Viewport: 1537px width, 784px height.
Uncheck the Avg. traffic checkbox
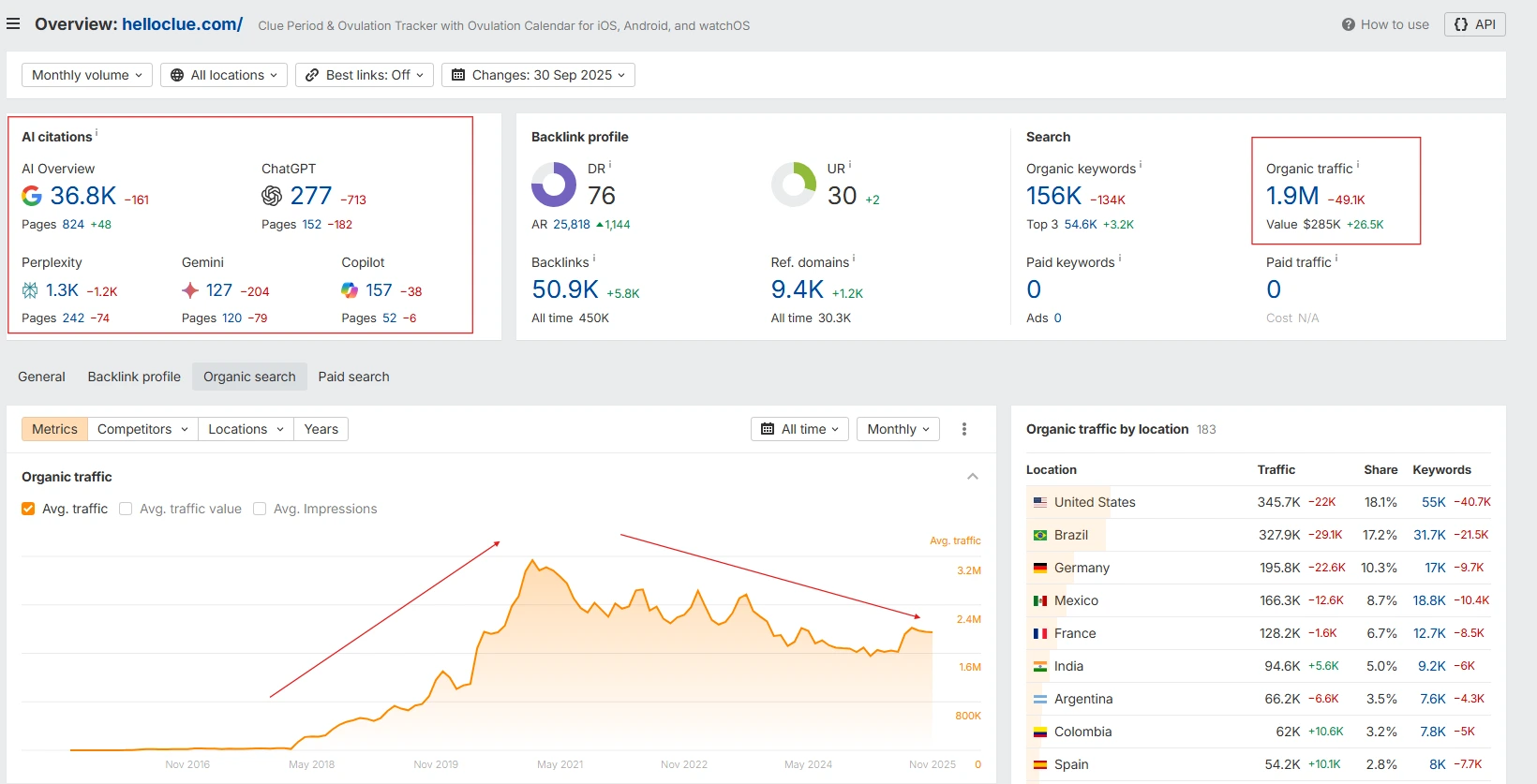point(28,509)
